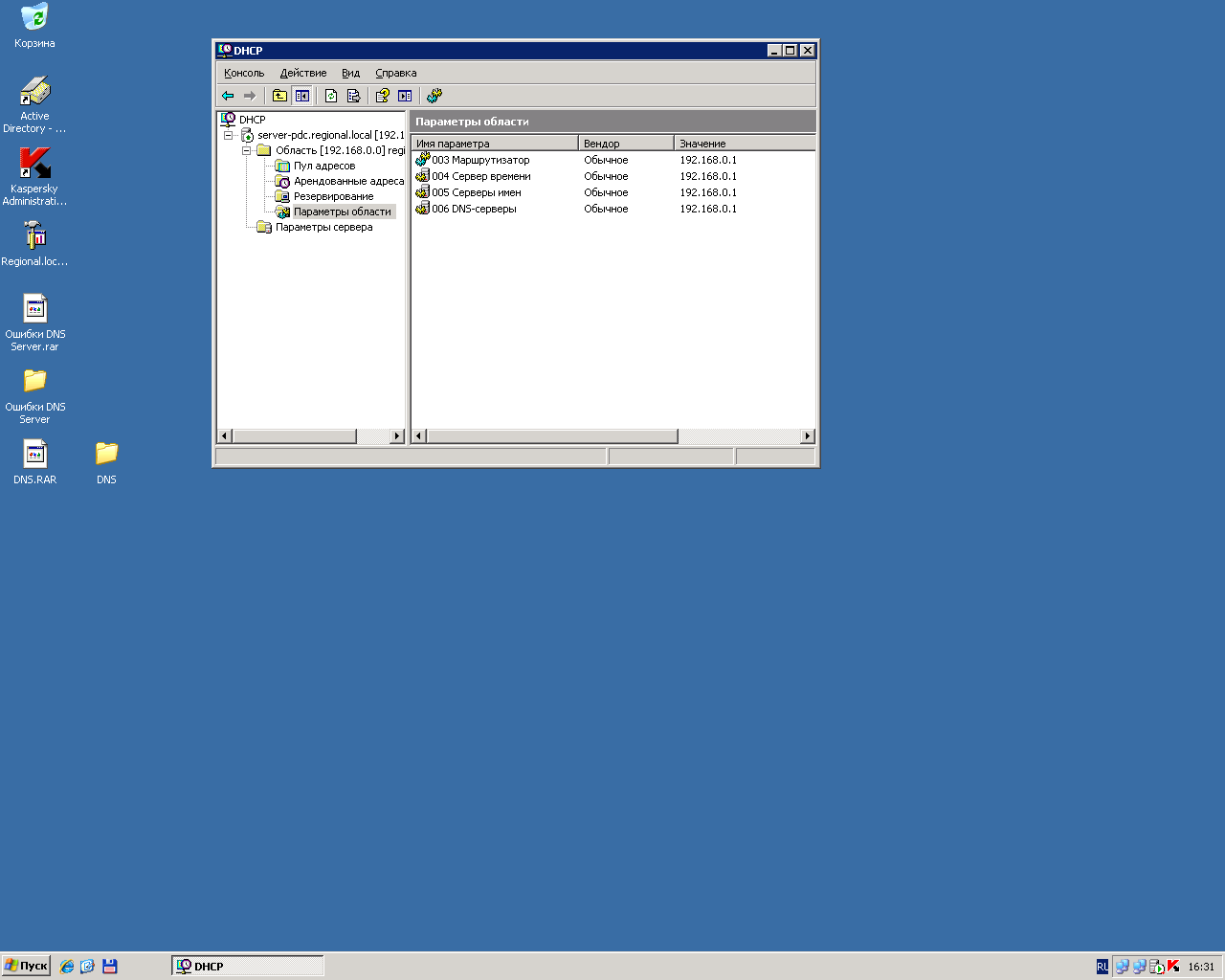Select the Корзина desktop icon
This screenshot has width=1225, height=980.
(34, 26)
